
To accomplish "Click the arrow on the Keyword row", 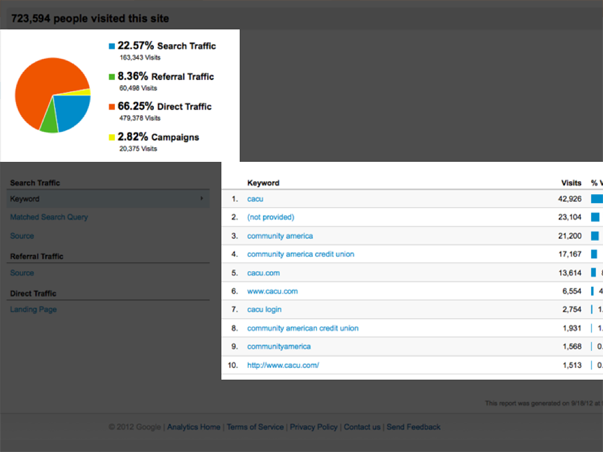I will [202, 198].
